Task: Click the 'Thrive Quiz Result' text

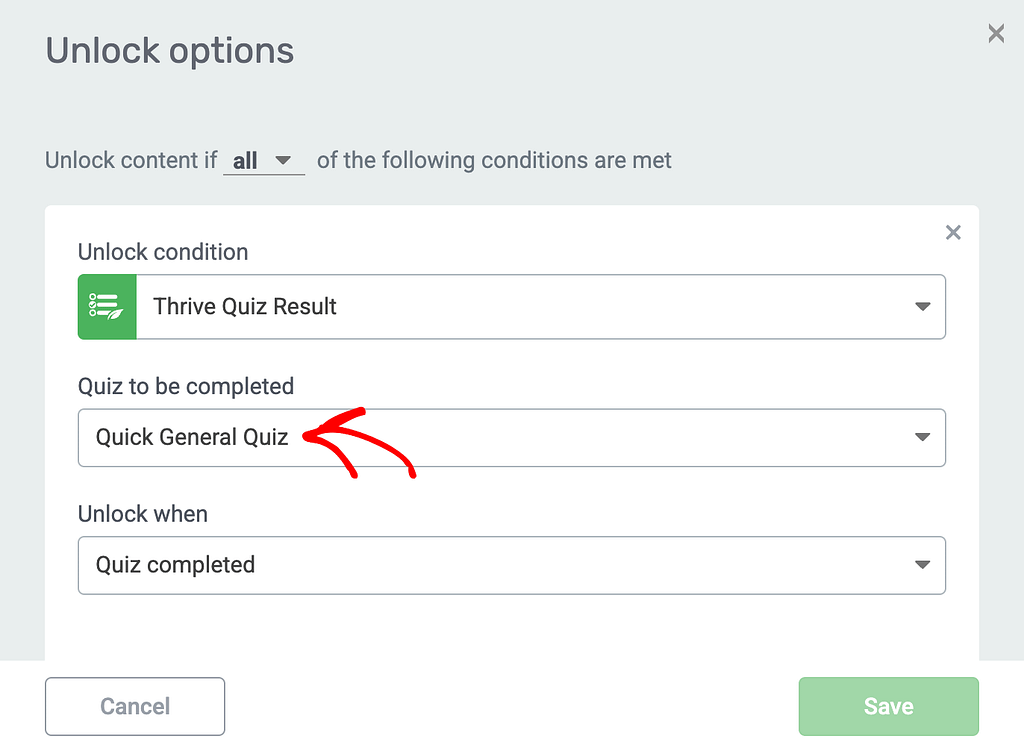Action: tap(245, 307)
